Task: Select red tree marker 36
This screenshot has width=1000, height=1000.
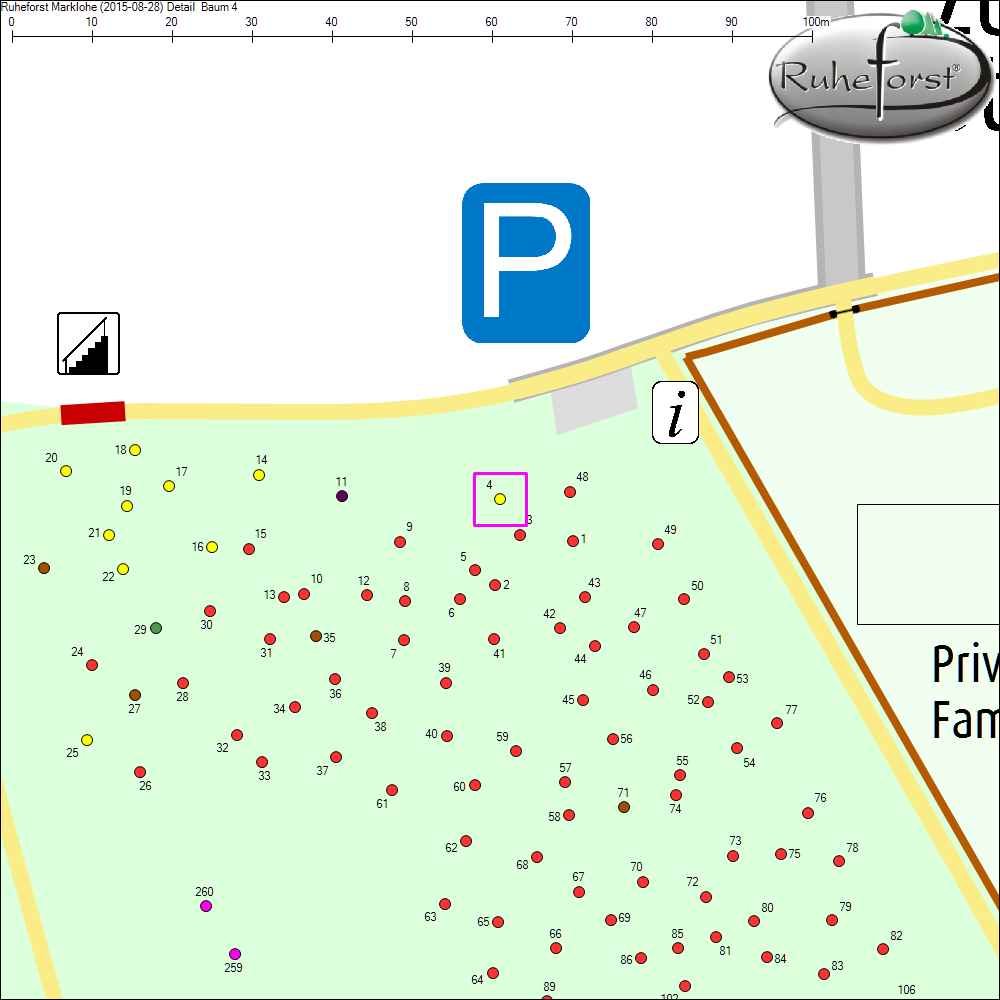Action: (x=335, y=679)
